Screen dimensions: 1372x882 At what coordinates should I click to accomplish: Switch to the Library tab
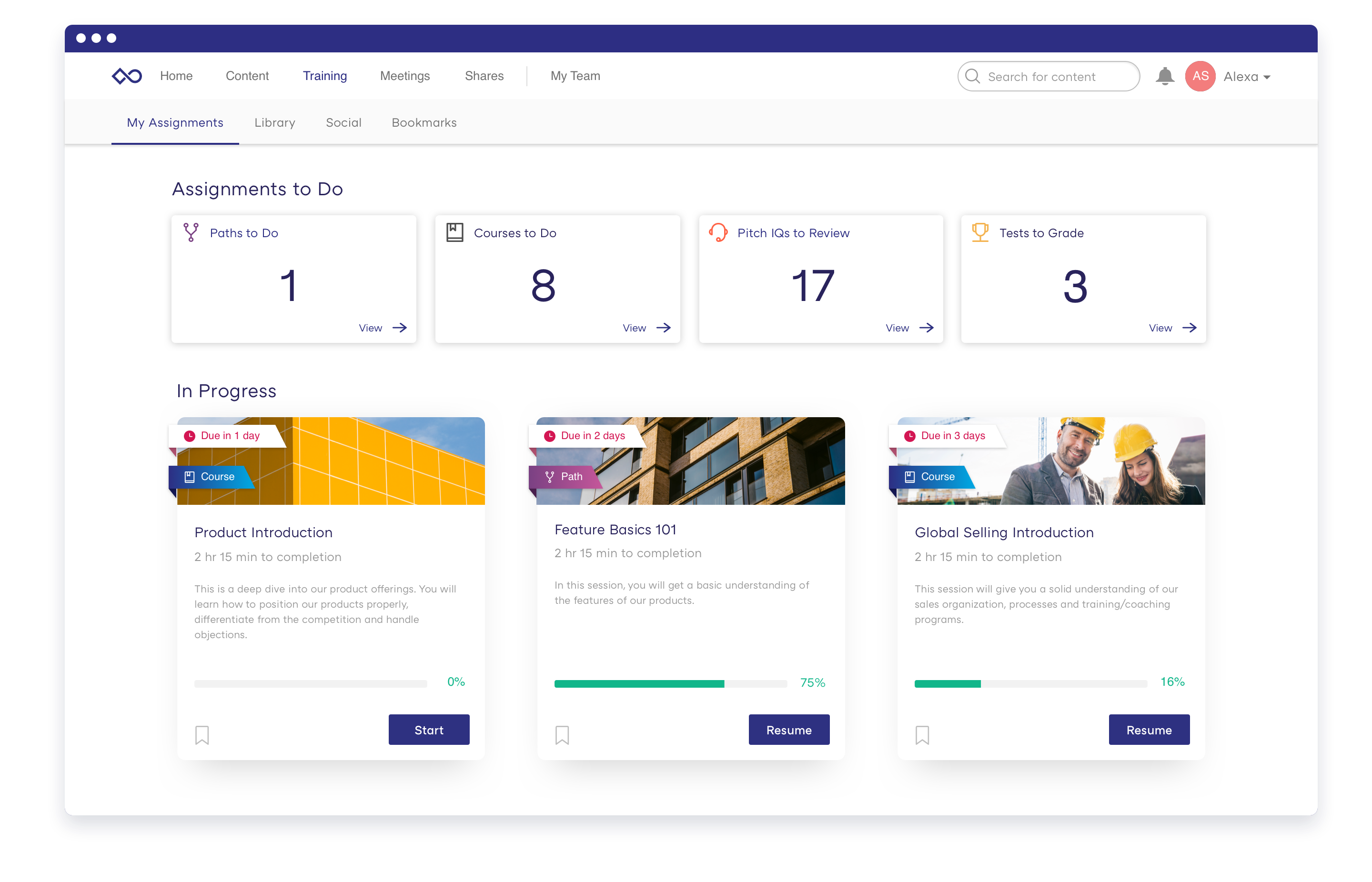coord(274,122)
